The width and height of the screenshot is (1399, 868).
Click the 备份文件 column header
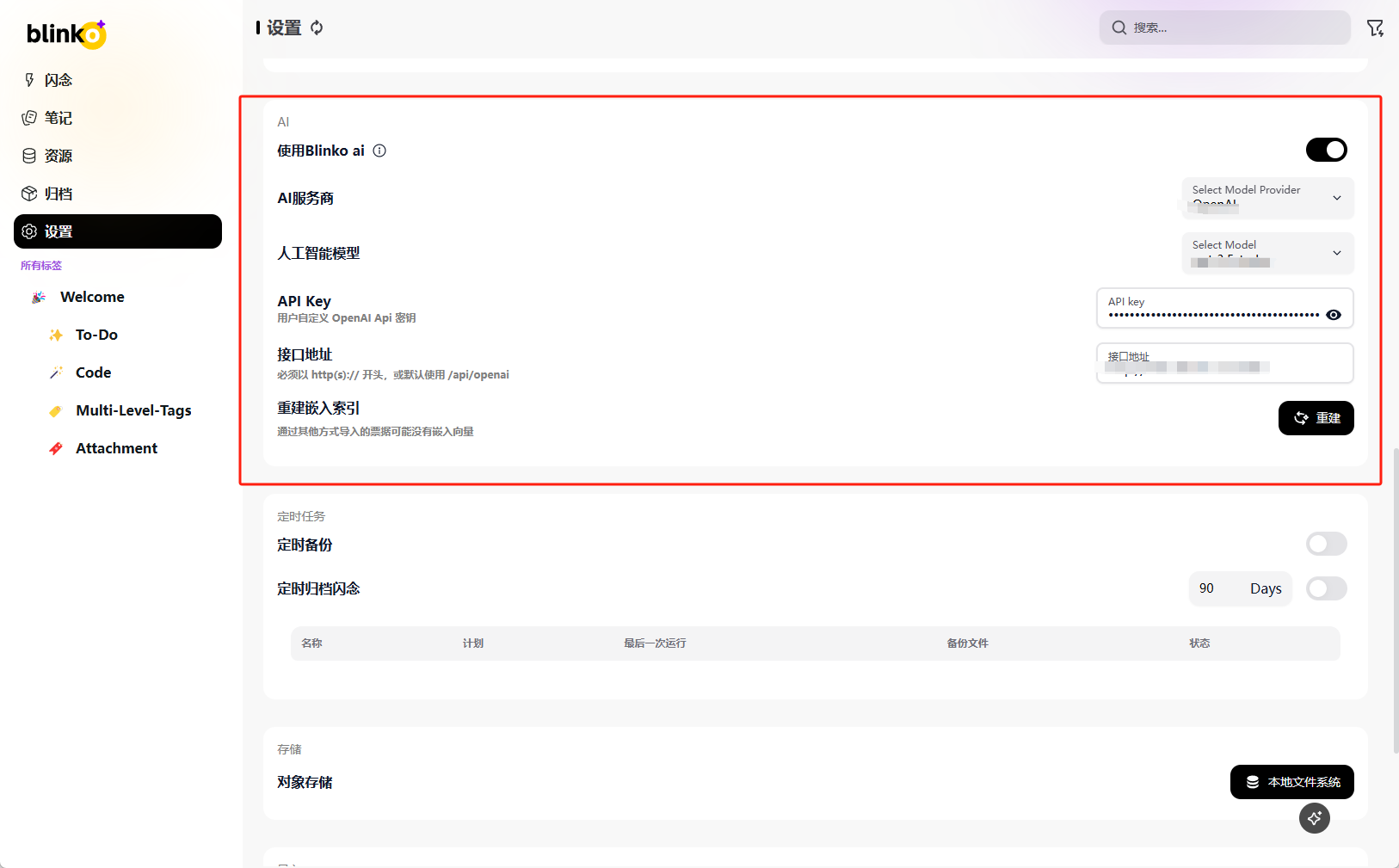[x=967, y=643]
